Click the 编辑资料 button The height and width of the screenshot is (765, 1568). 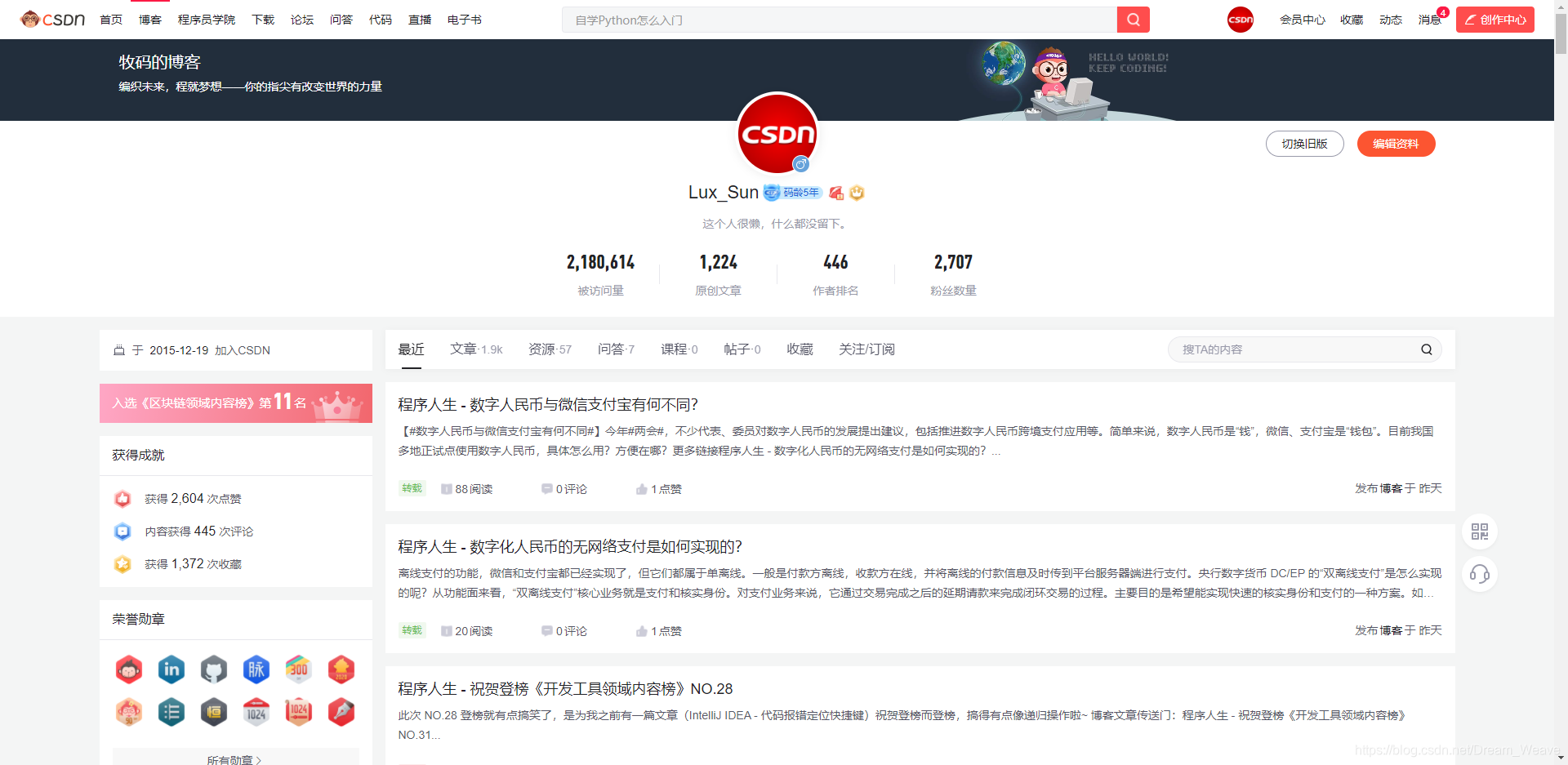pos(1396,144)
